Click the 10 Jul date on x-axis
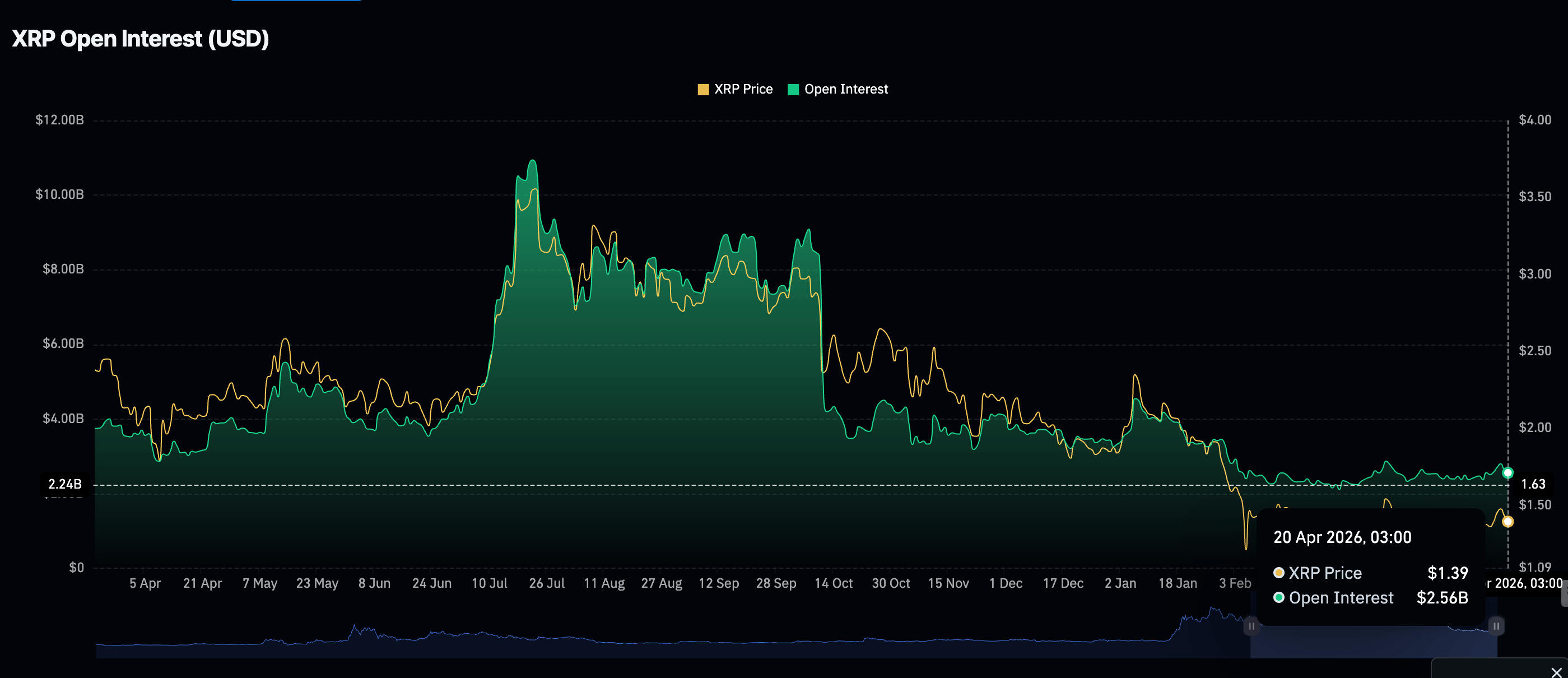Screen dimensions: 1568x678 (x=490, y=583)
